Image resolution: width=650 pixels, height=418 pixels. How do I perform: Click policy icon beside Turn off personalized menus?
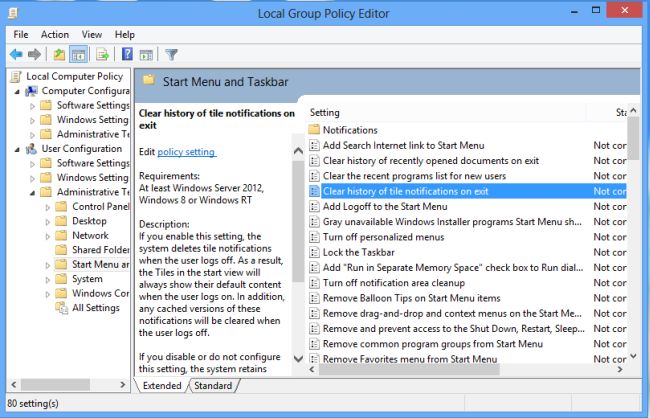coord(315,237)
